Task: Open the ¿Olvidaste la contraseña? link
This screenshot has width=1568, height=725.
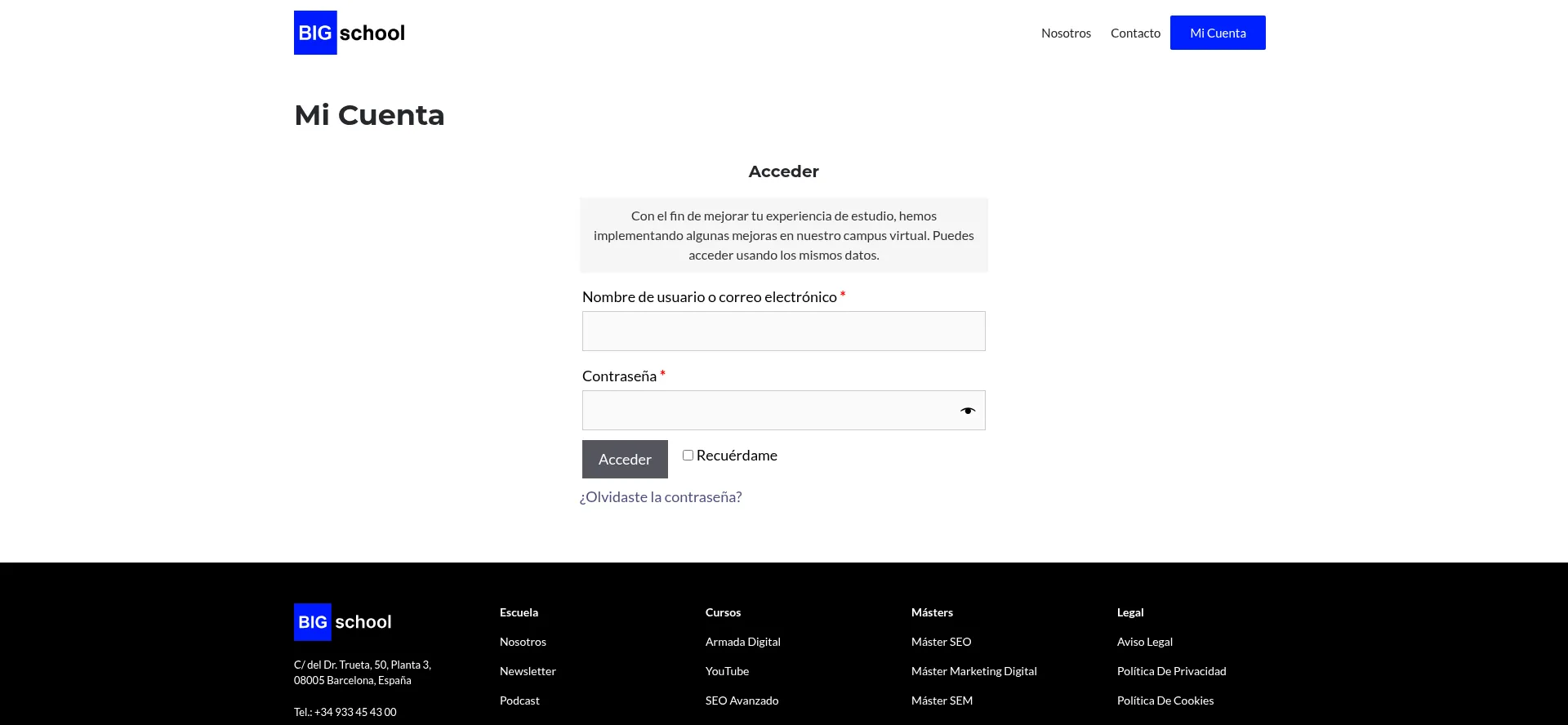Action: click(x=661, y=497)
